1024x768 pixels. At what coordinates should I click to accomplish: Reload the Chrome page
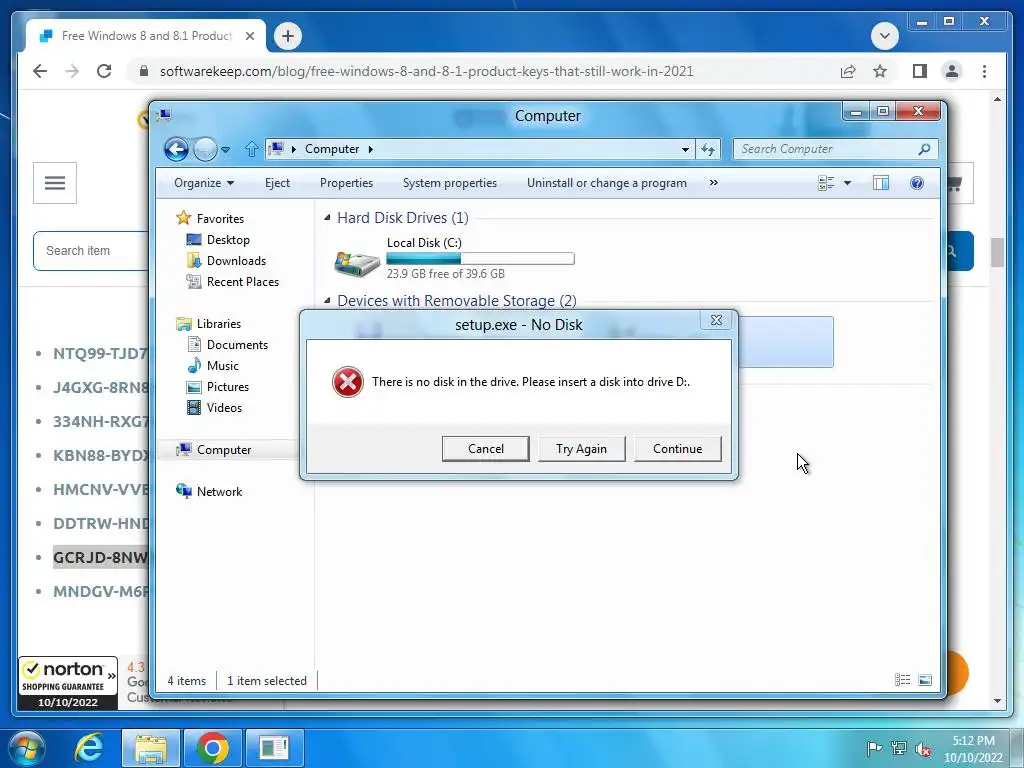(104, 71)
